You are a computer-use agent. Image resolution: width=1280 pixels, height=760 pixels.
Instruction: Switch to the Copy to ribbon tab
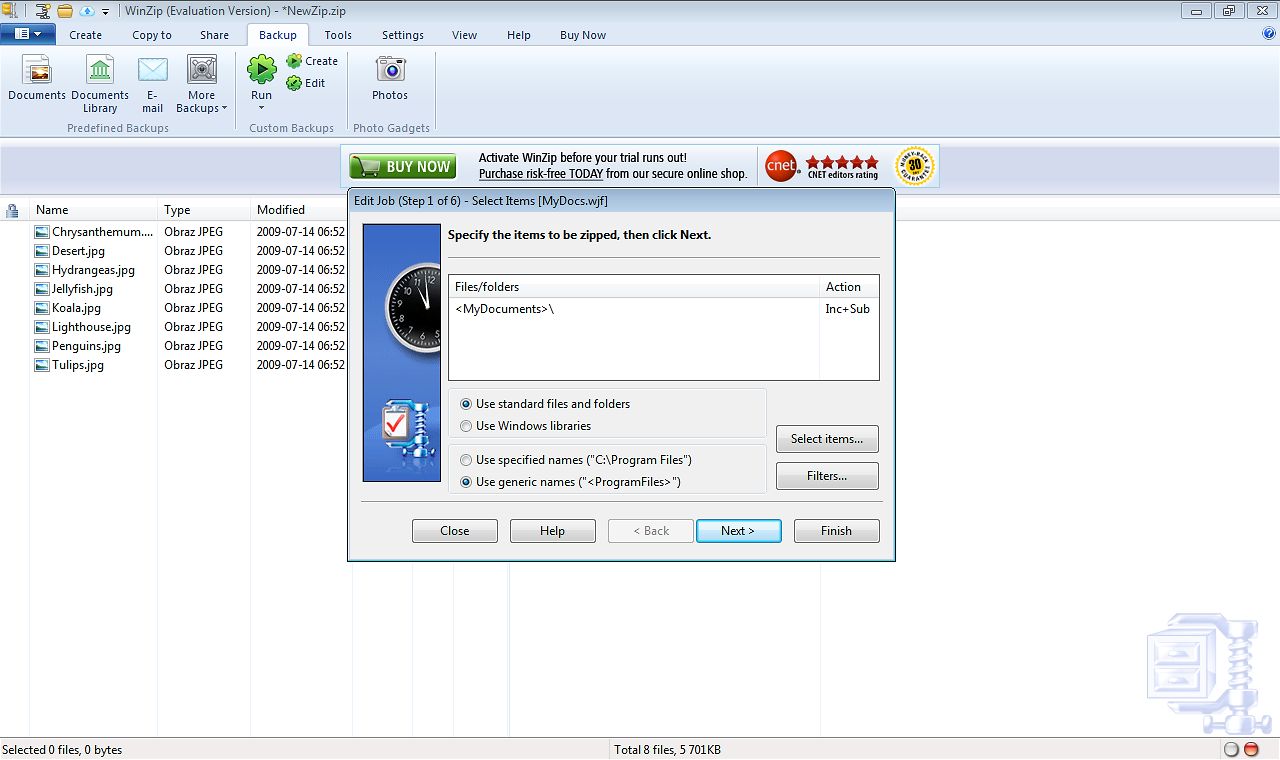point(152,35)
